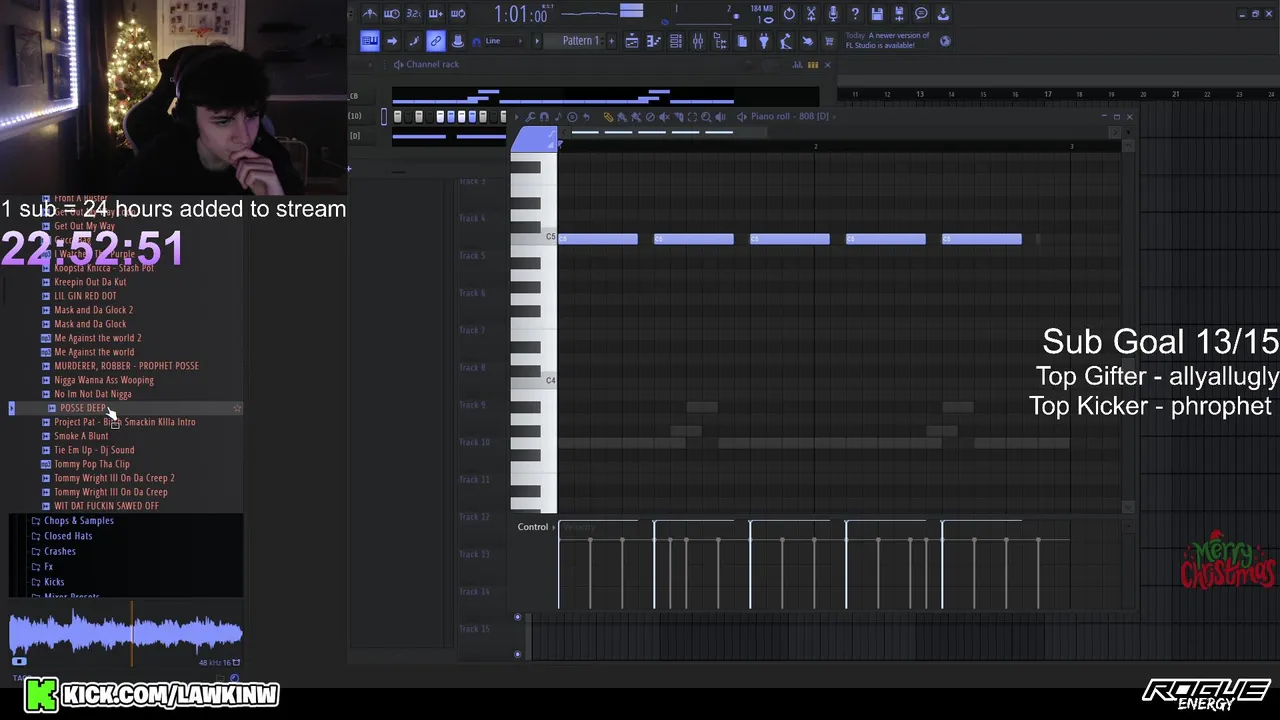Open the Control lane selector in piano roll
Viewport: 1280px width, 720px height.
pyautogui.click(x=537, y=527)
